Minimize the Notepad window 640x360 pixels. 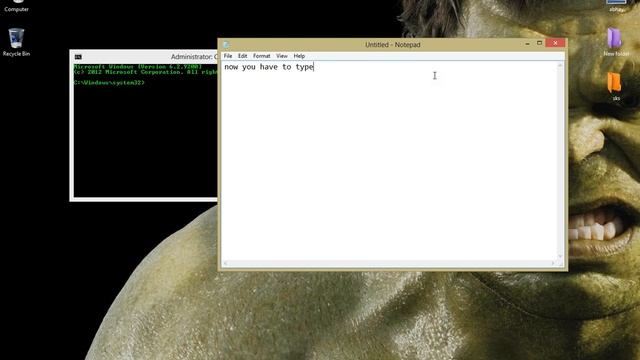[527, 43]
